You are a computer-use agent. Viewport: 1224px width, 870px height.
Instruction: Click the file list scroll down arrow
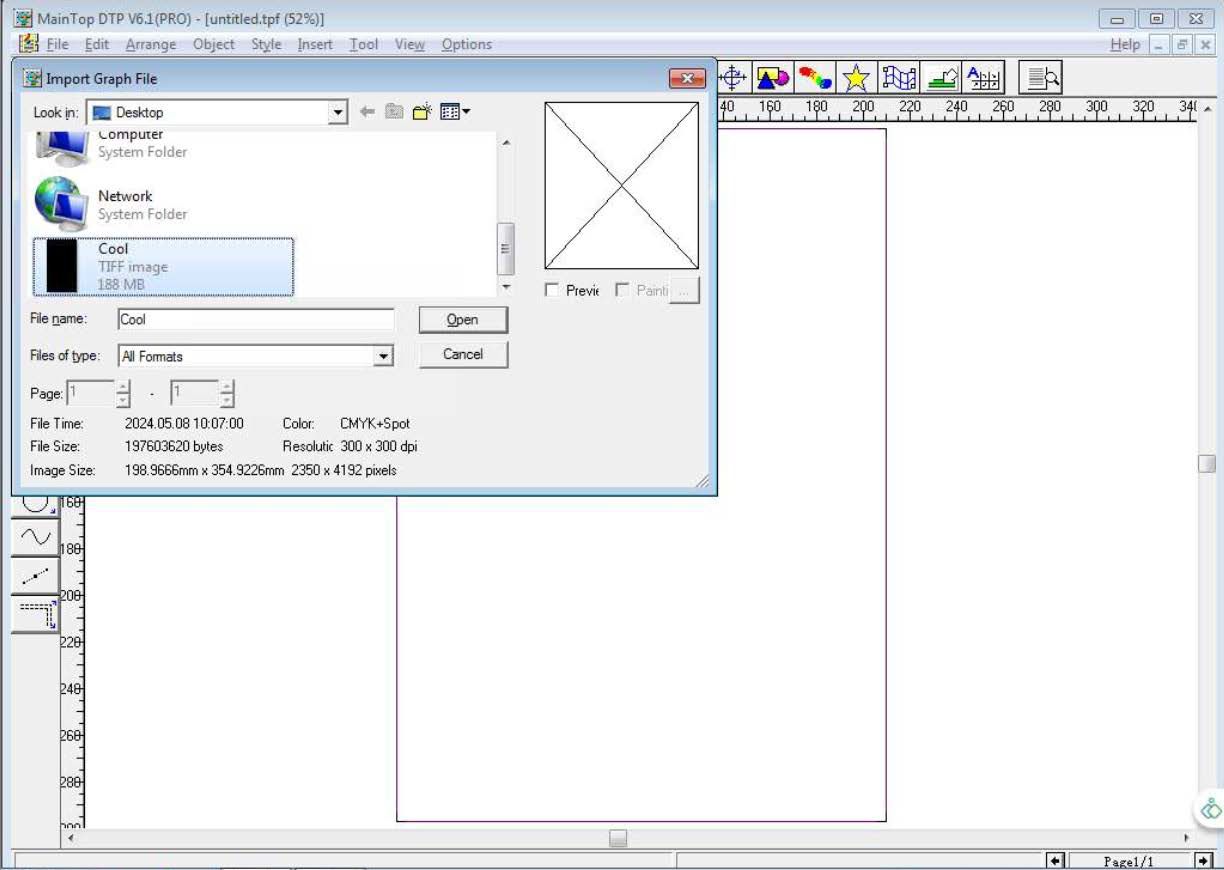point(505,287)
